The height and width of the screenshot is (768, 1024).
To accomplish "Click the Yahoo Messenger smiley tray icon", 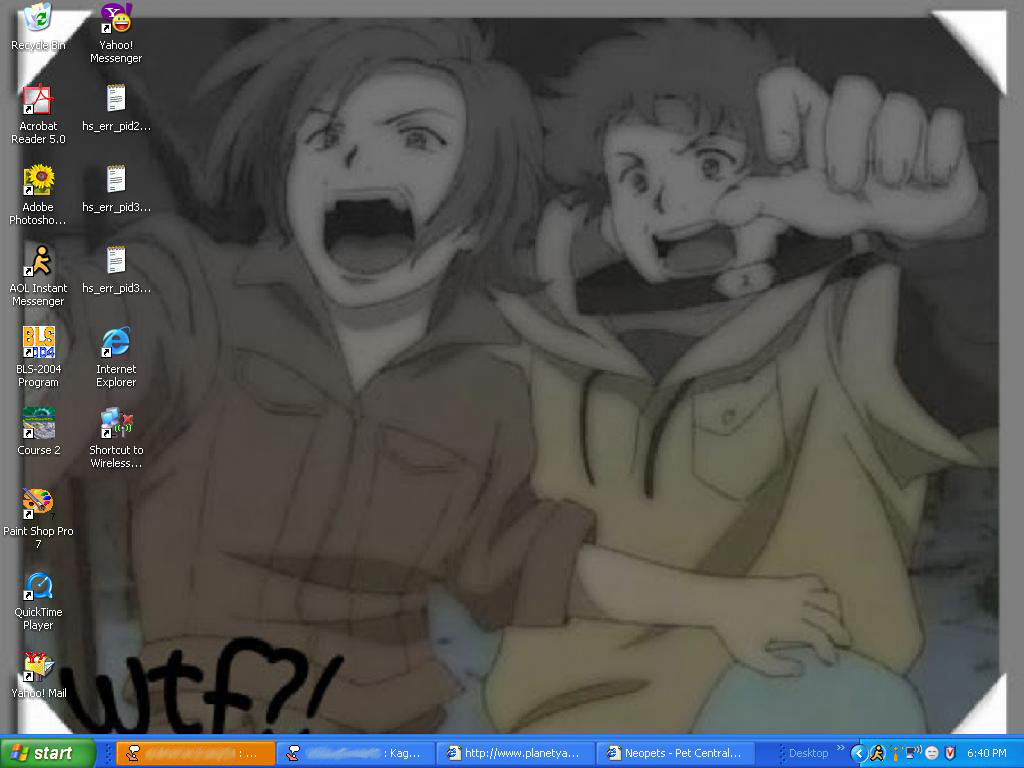I will (x=932, y=754).
